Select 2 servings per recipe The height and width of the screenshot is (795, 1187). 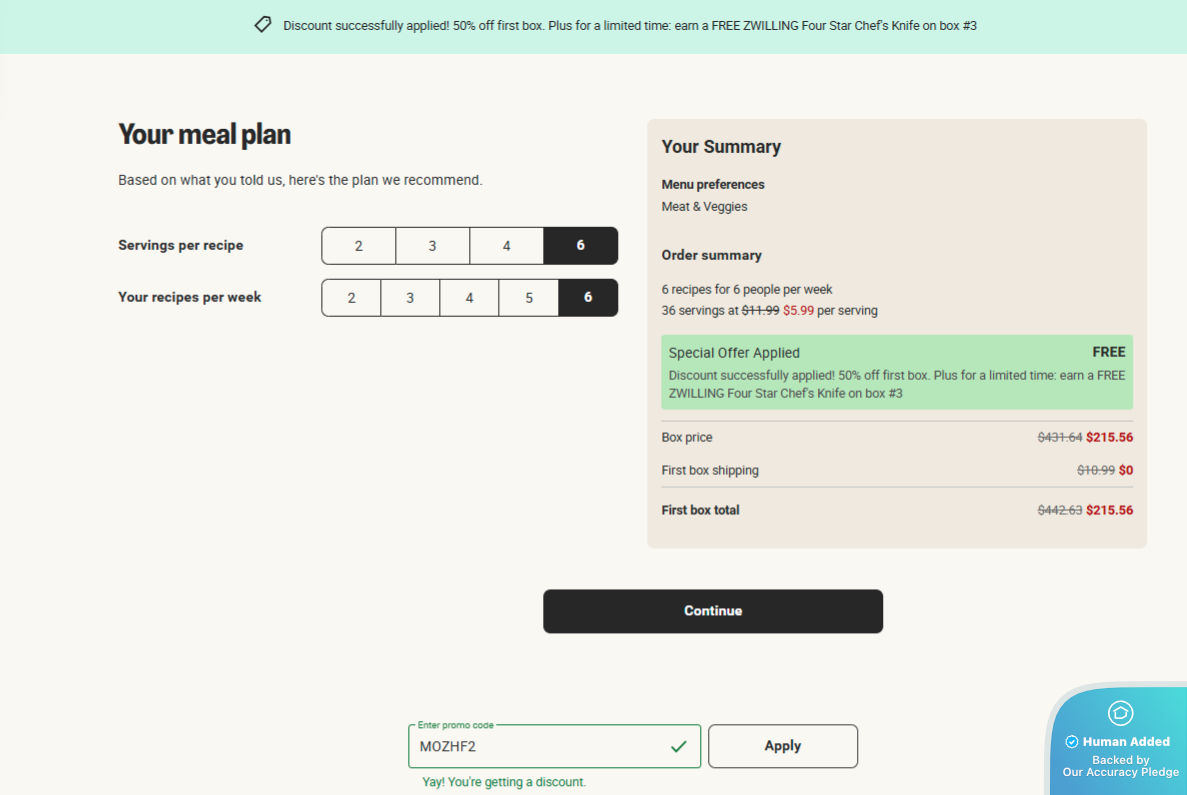[358, 246]
